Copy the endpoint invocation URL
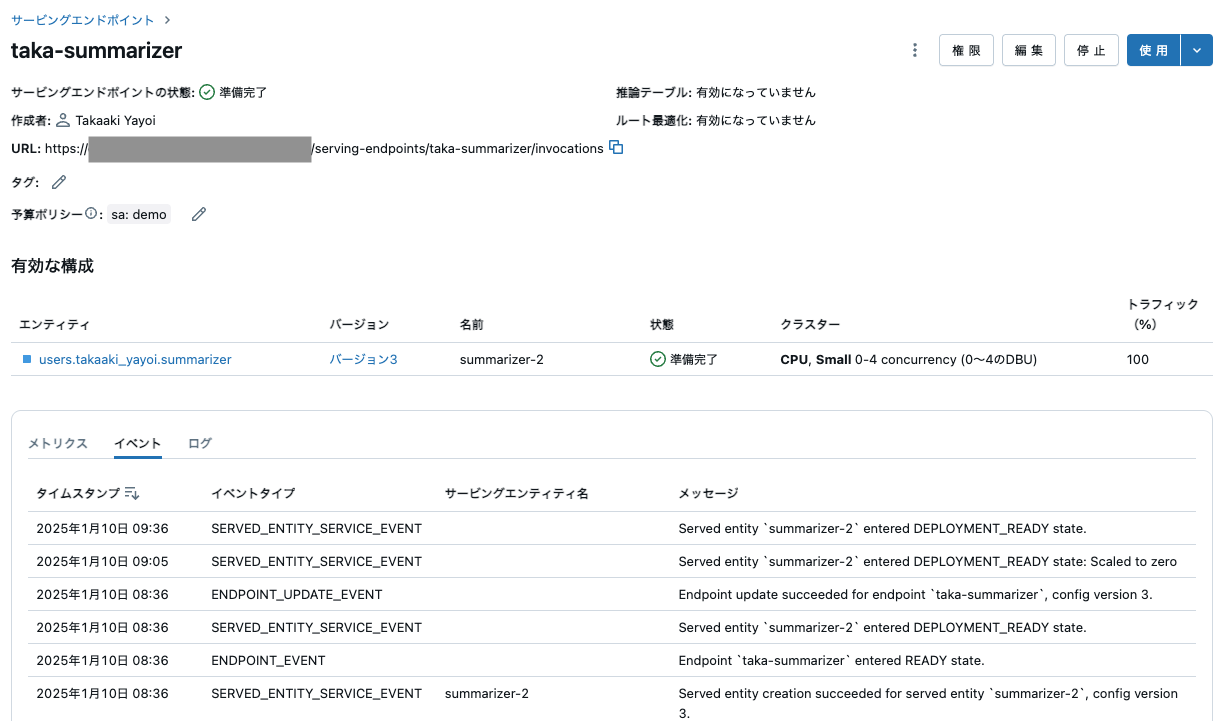This screenshot has height=721, width=1220. click(616, 147)
